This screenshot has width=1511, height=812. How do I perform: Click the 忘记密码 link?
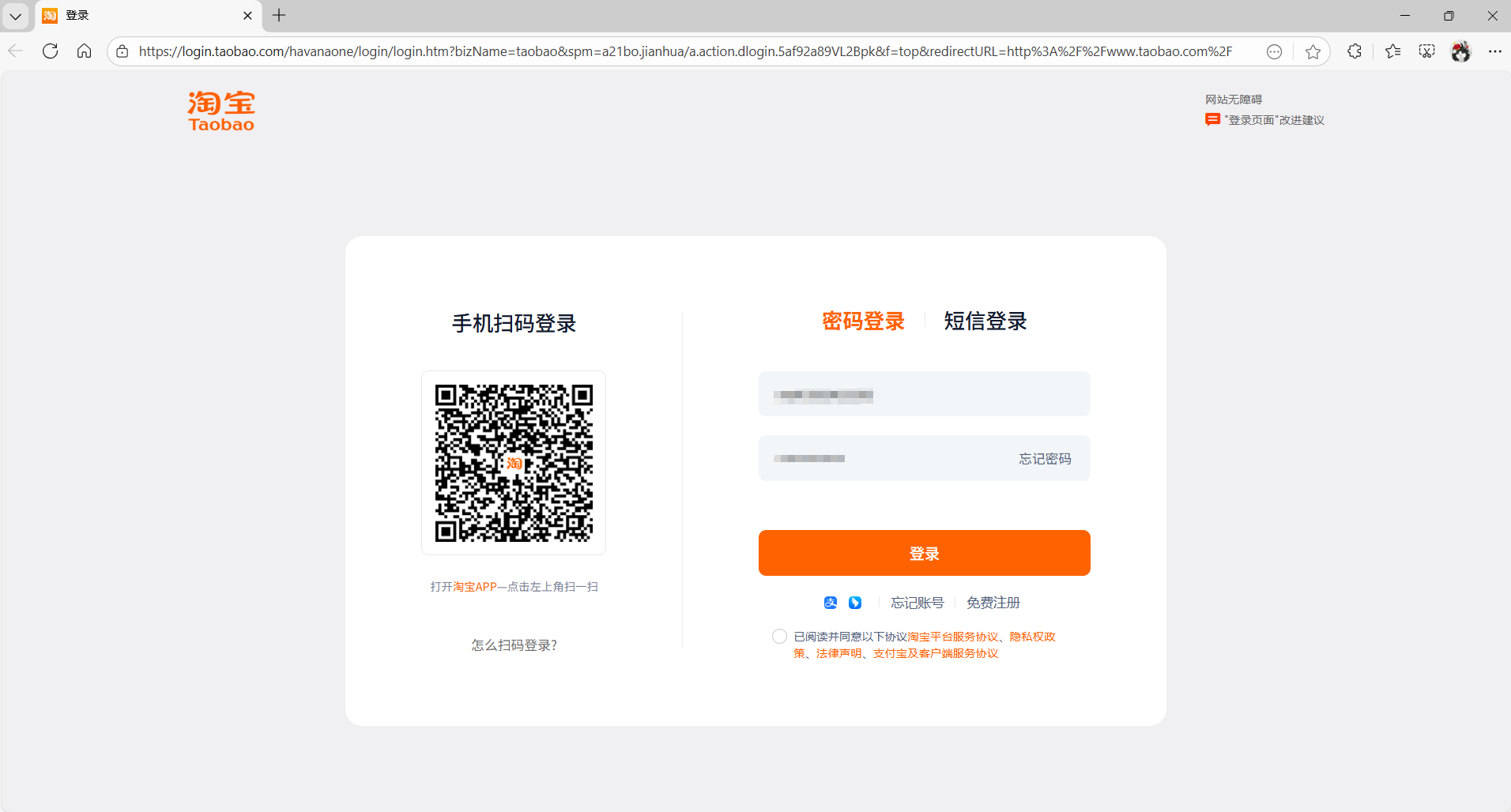coord(1044,458)
